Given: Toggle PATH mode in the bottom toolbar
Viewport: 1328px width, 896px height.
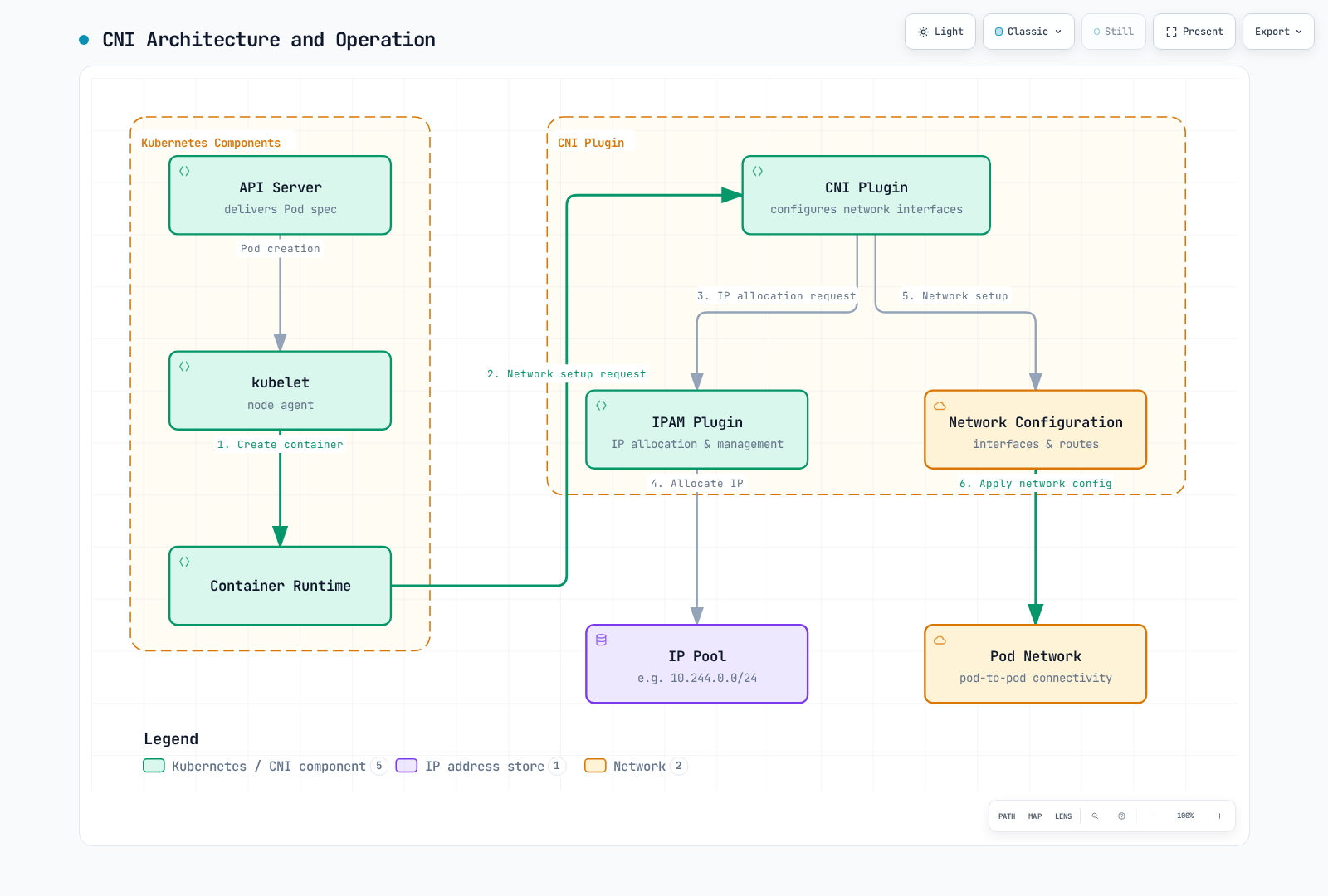Looking at the screenshot, I should [1007, 816].
